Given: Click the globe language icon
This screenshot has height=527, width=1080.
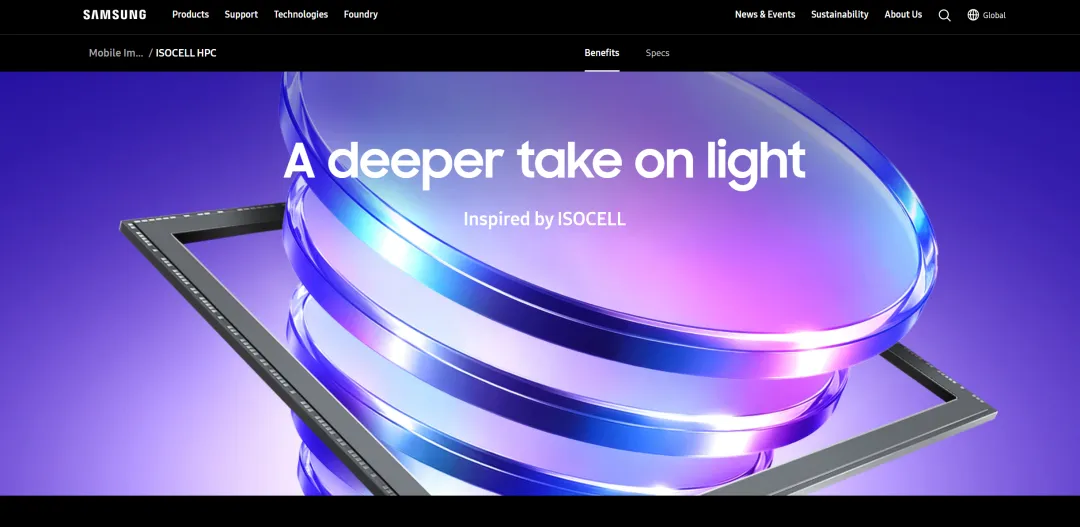Looking at the screenshot, I should (x=973, y=14).
